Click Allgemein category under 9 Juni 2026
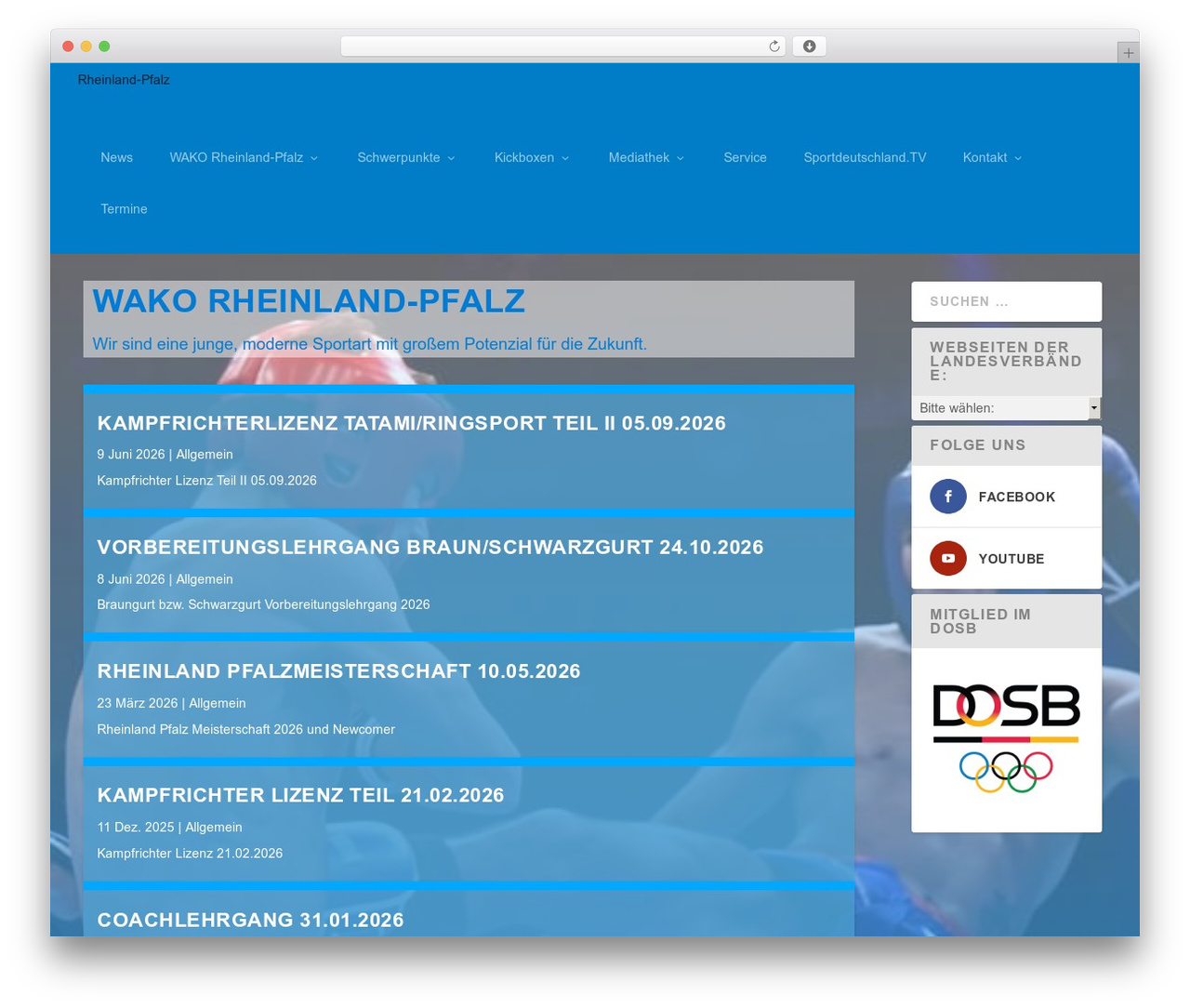The image size is (1190, 1008). (x=205, y=455)
